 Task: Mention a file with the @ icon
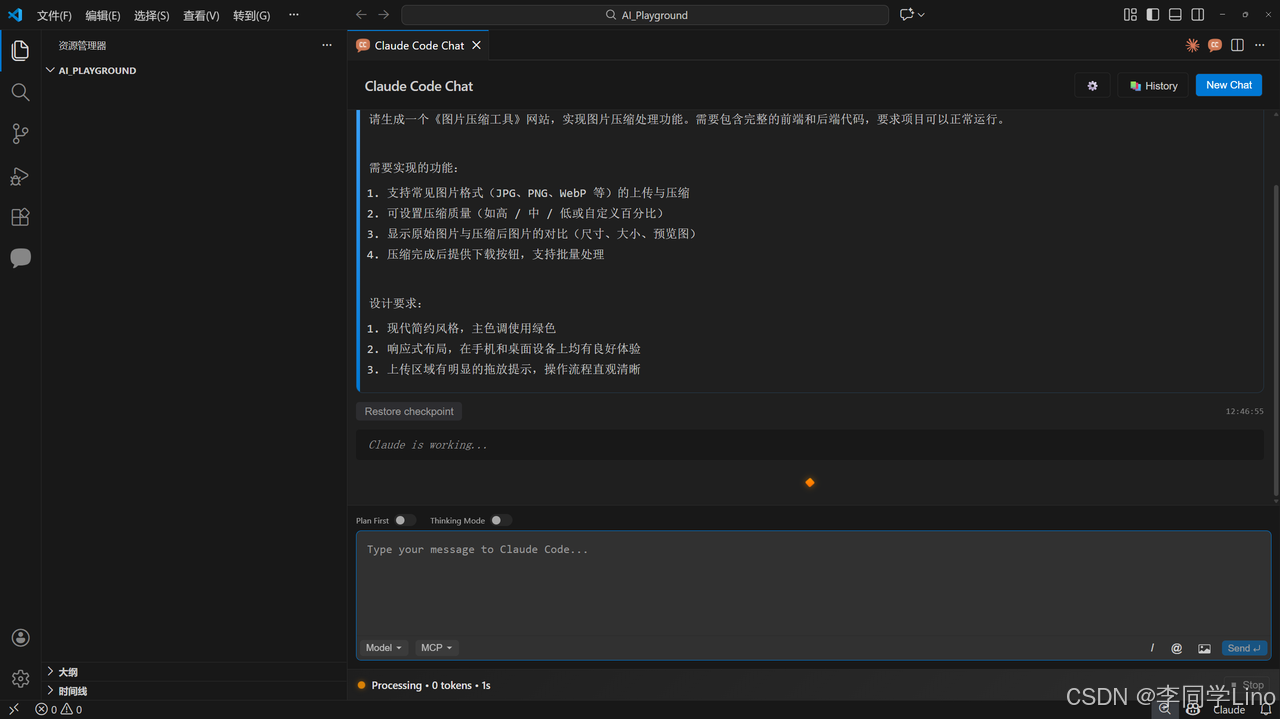coord(1177,648)
